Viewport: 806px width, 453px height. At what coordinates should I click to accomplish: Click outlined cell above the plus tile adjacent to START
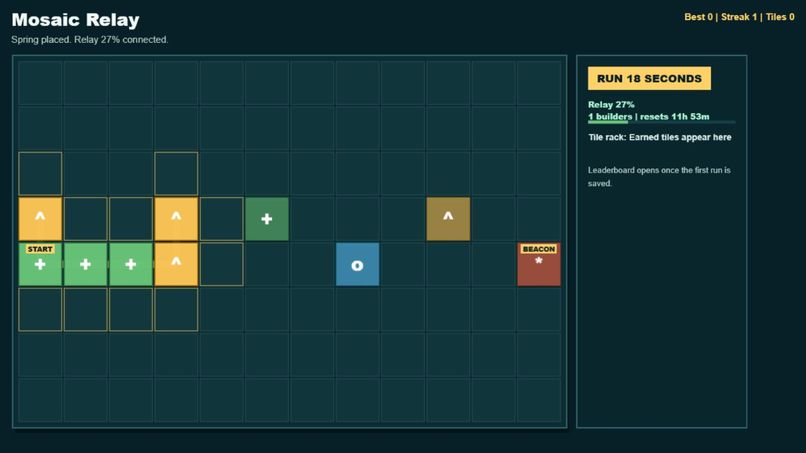(85, 219)
